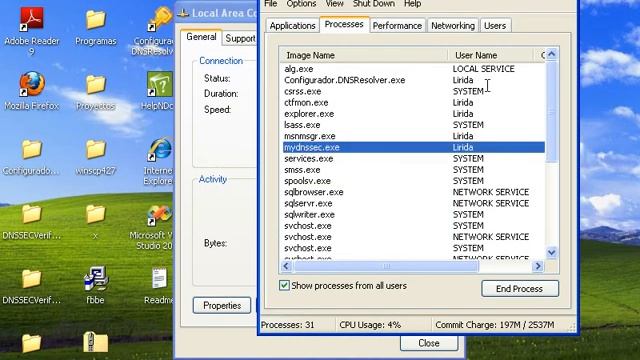Select the services.exe process
This screenshot has width=640, height=360.
(413, 158)
